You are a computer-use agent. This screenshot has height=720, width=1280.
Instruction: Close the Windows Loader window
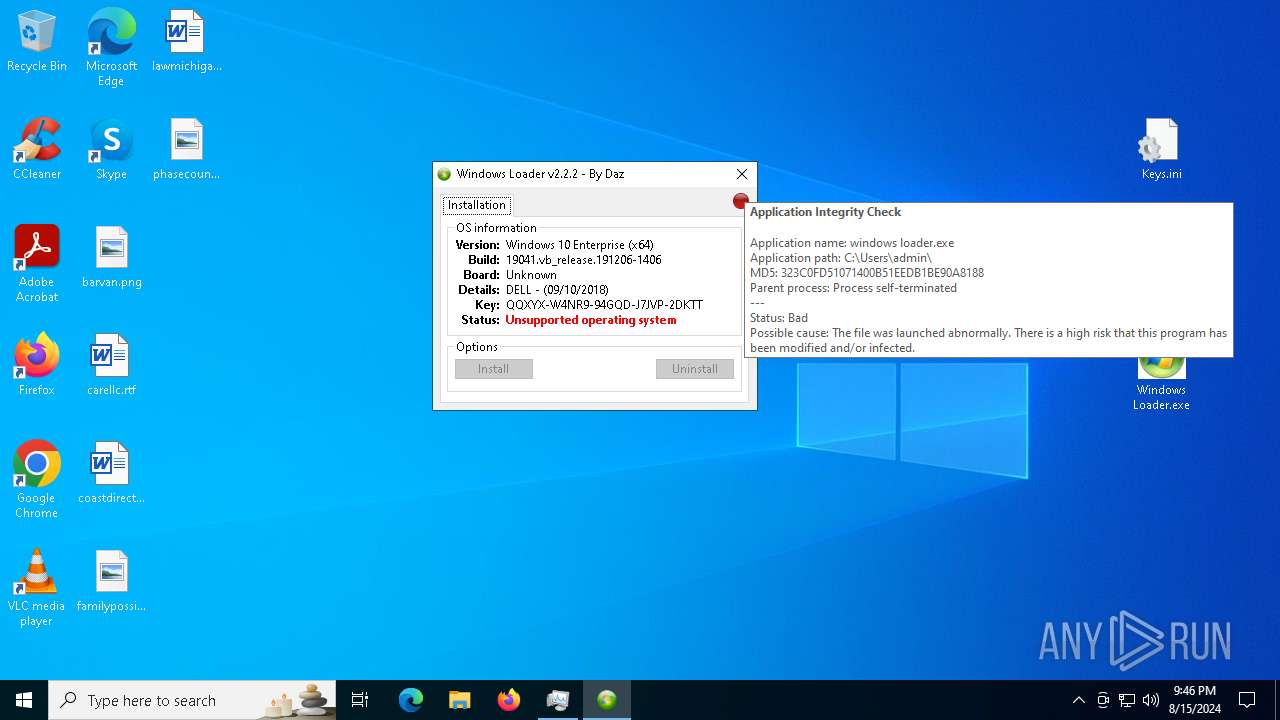click(x=742, y=174)
